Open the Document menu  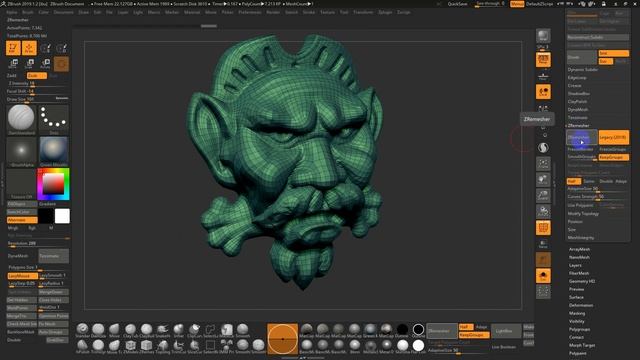pos(64,12)
